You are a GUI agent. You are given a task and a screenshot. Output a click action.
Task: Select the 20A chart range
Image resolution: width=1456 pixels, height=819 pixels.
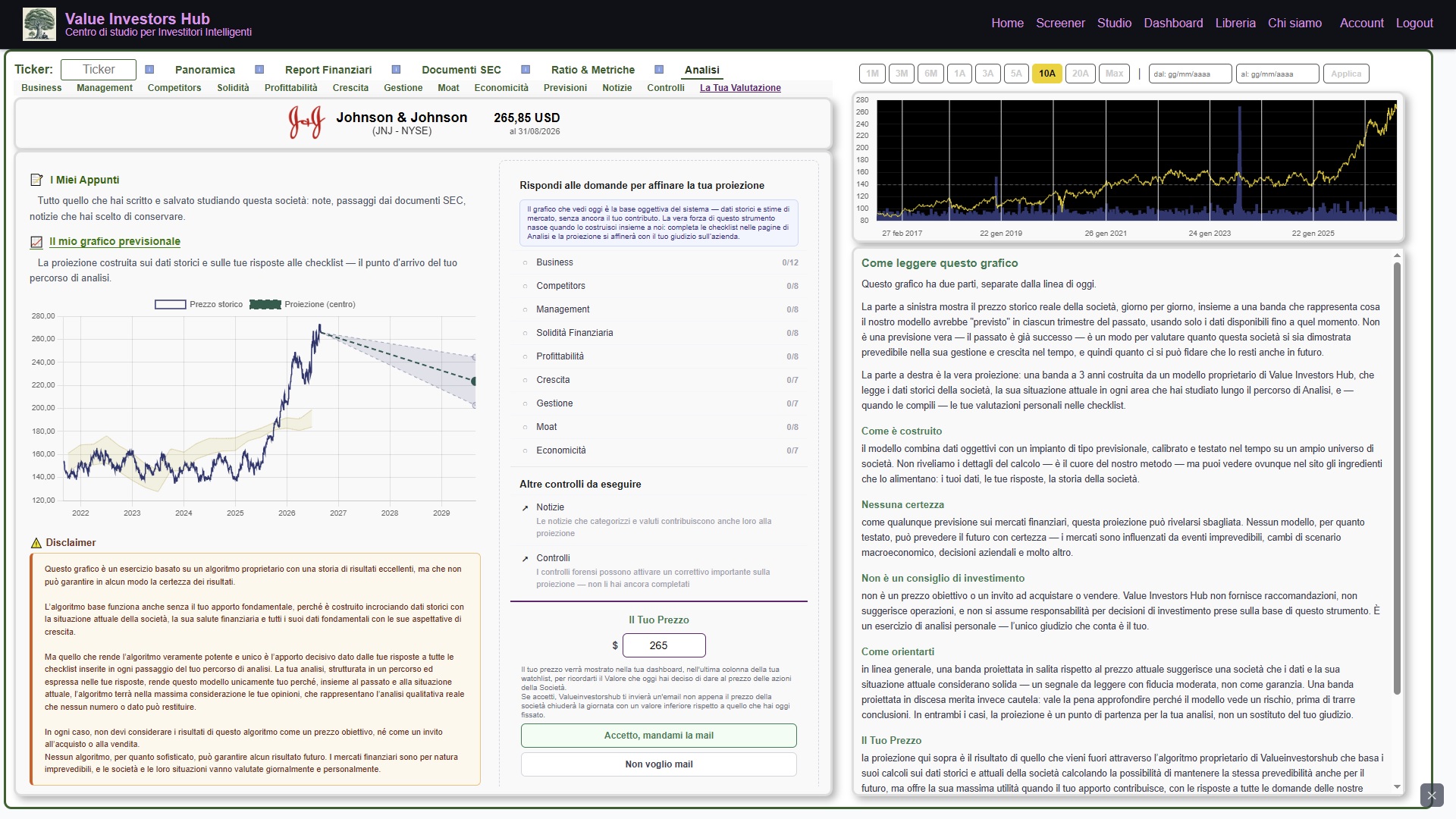point(1081,74)
